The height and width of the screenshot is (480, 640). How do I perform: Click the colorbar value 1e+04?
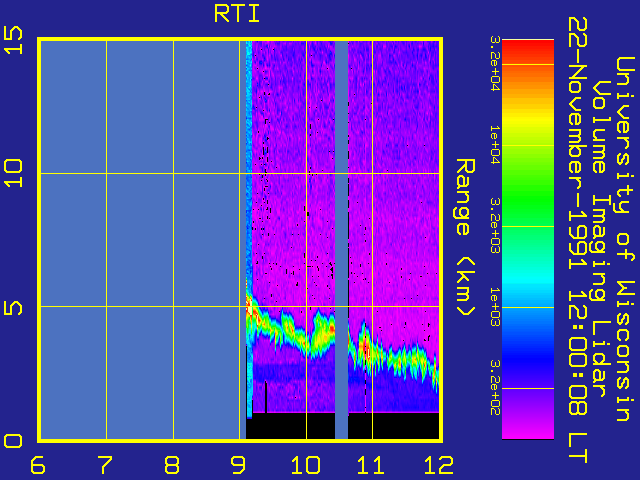(495, 145)
